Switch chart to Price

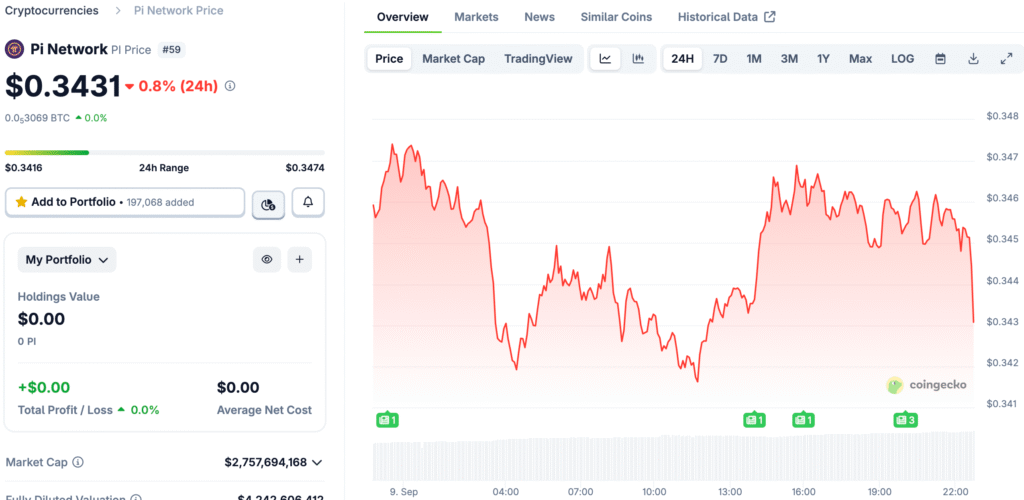coord(389,59)
